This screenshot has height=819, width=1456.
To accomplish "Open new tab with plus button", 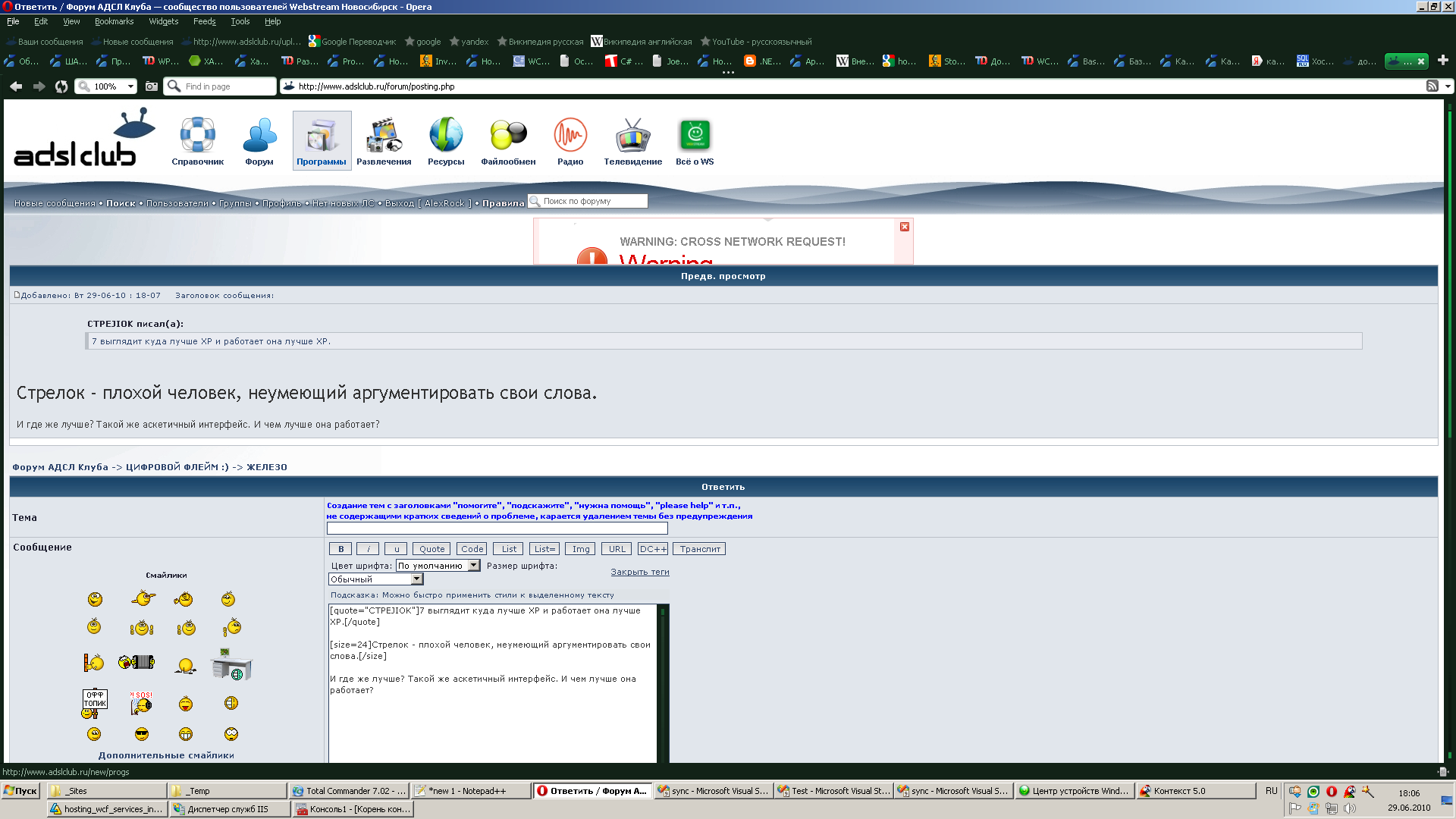I will point(1443,60).
